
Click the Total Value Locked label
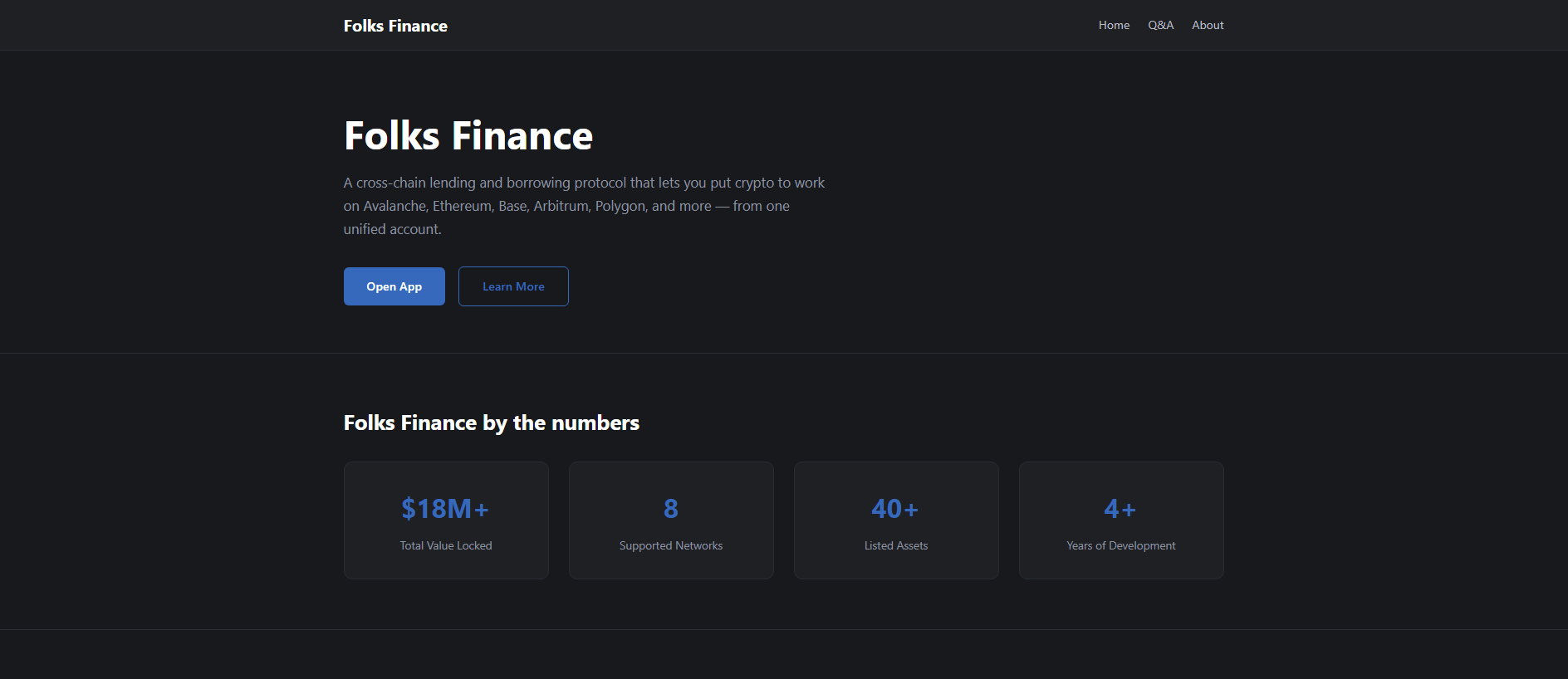pos(446,545)
